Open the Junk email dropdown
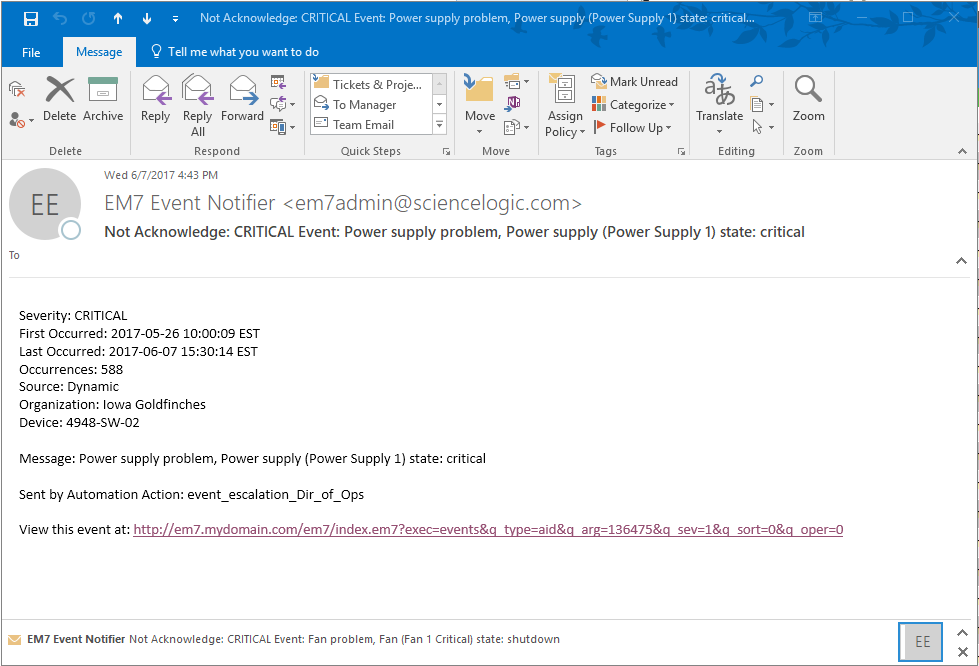Image resolution: width=979 pixels, height=666 pixels. click(21, 119)
